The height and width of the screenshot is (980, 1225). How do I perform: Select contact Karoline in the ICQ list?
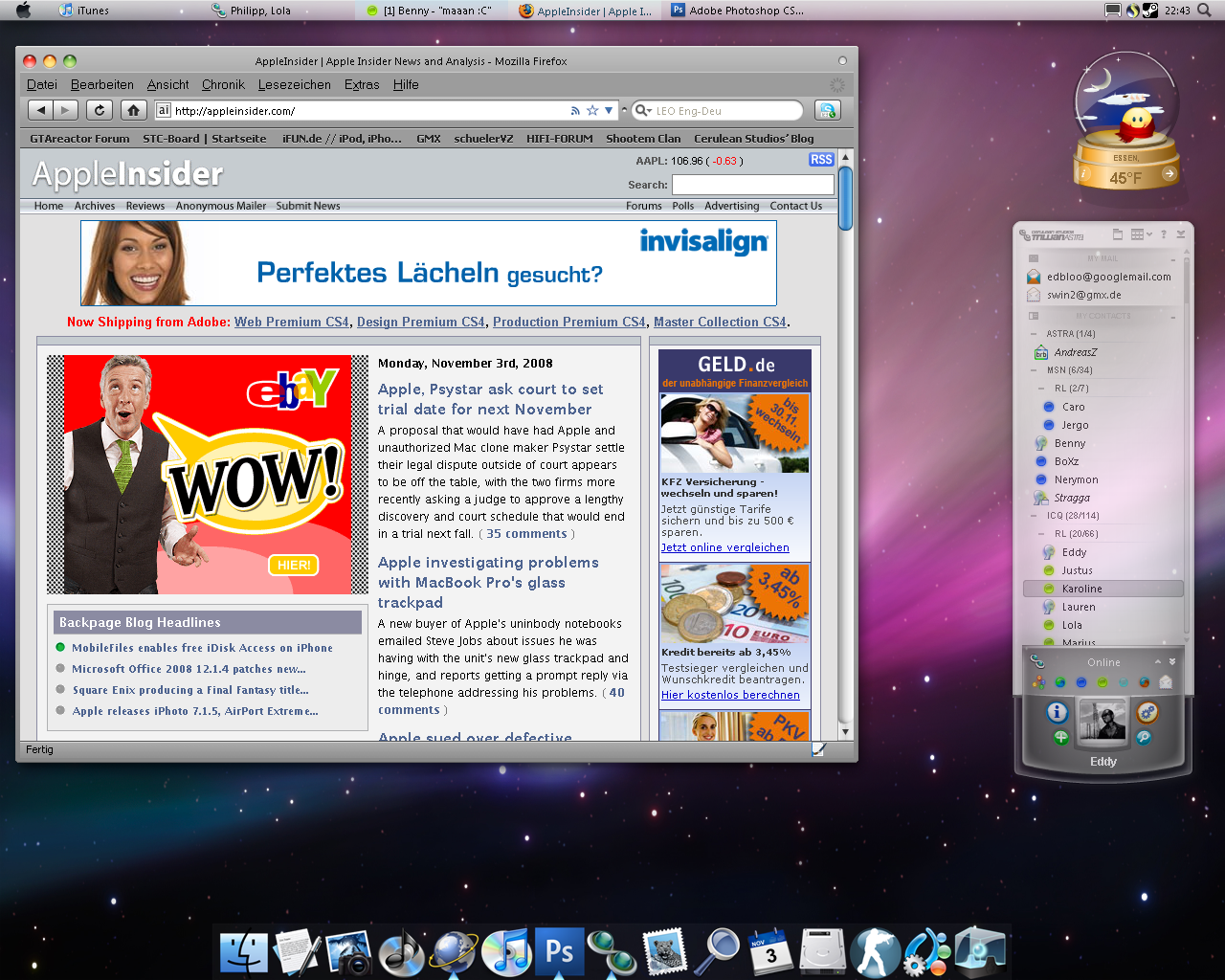pyautogui.click(x=1081, y=589)
